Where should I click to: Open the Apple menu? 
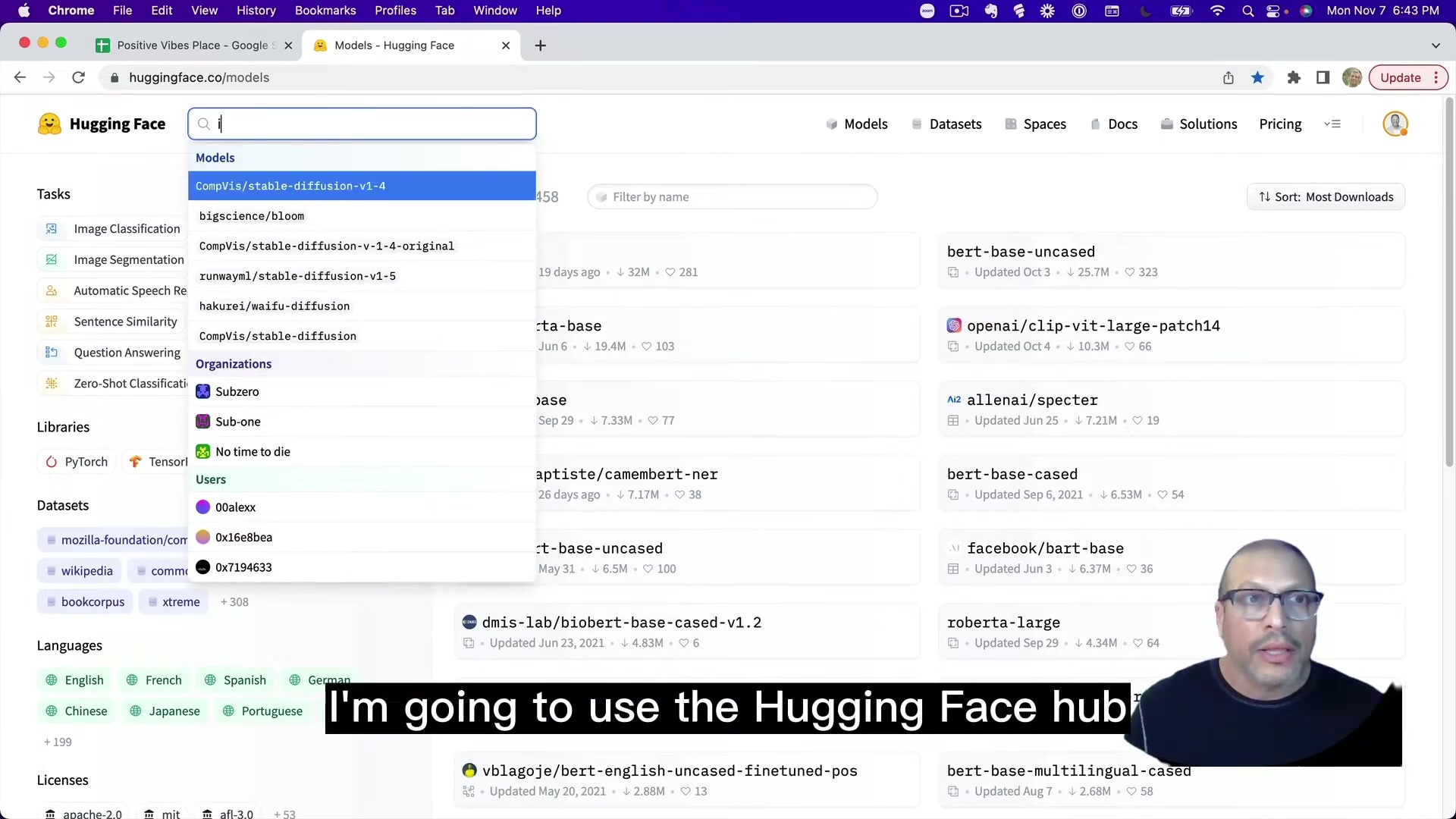[x=24, y=11]
